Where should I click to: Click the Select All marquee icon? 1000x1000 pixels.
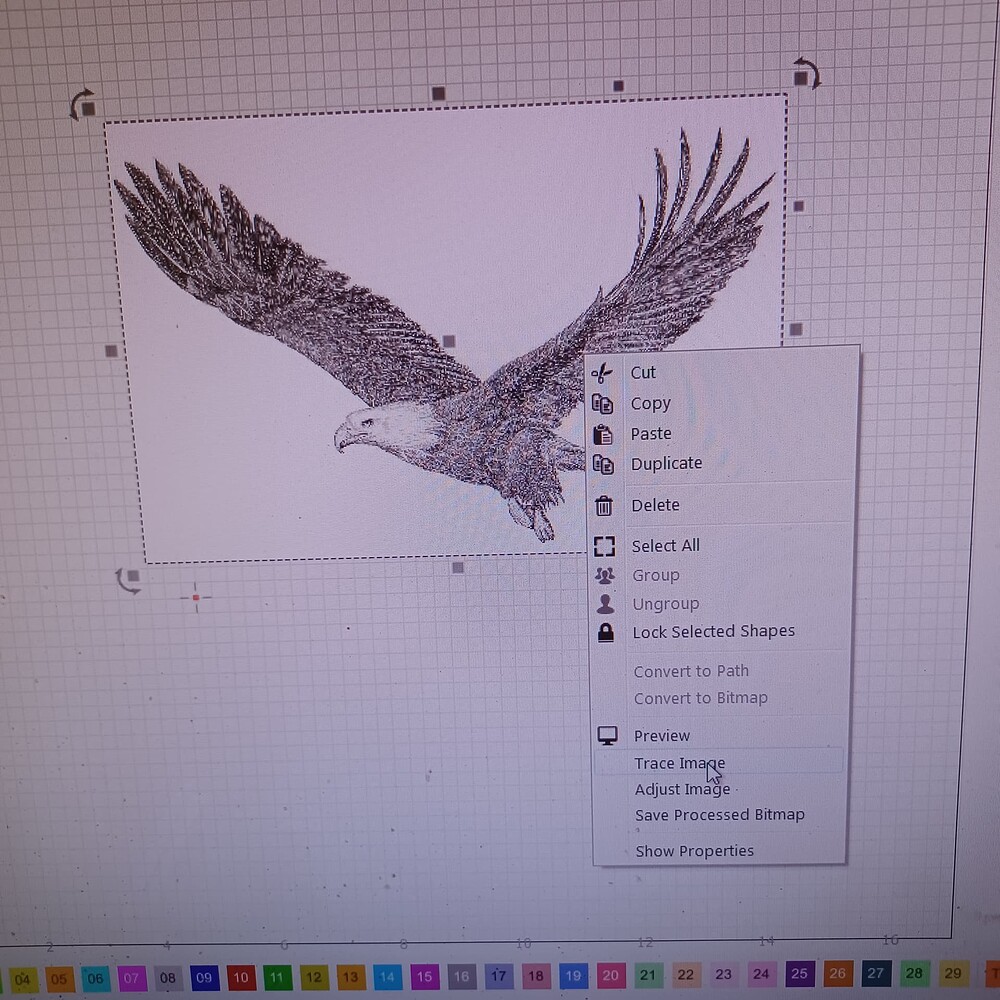point(604,545)
